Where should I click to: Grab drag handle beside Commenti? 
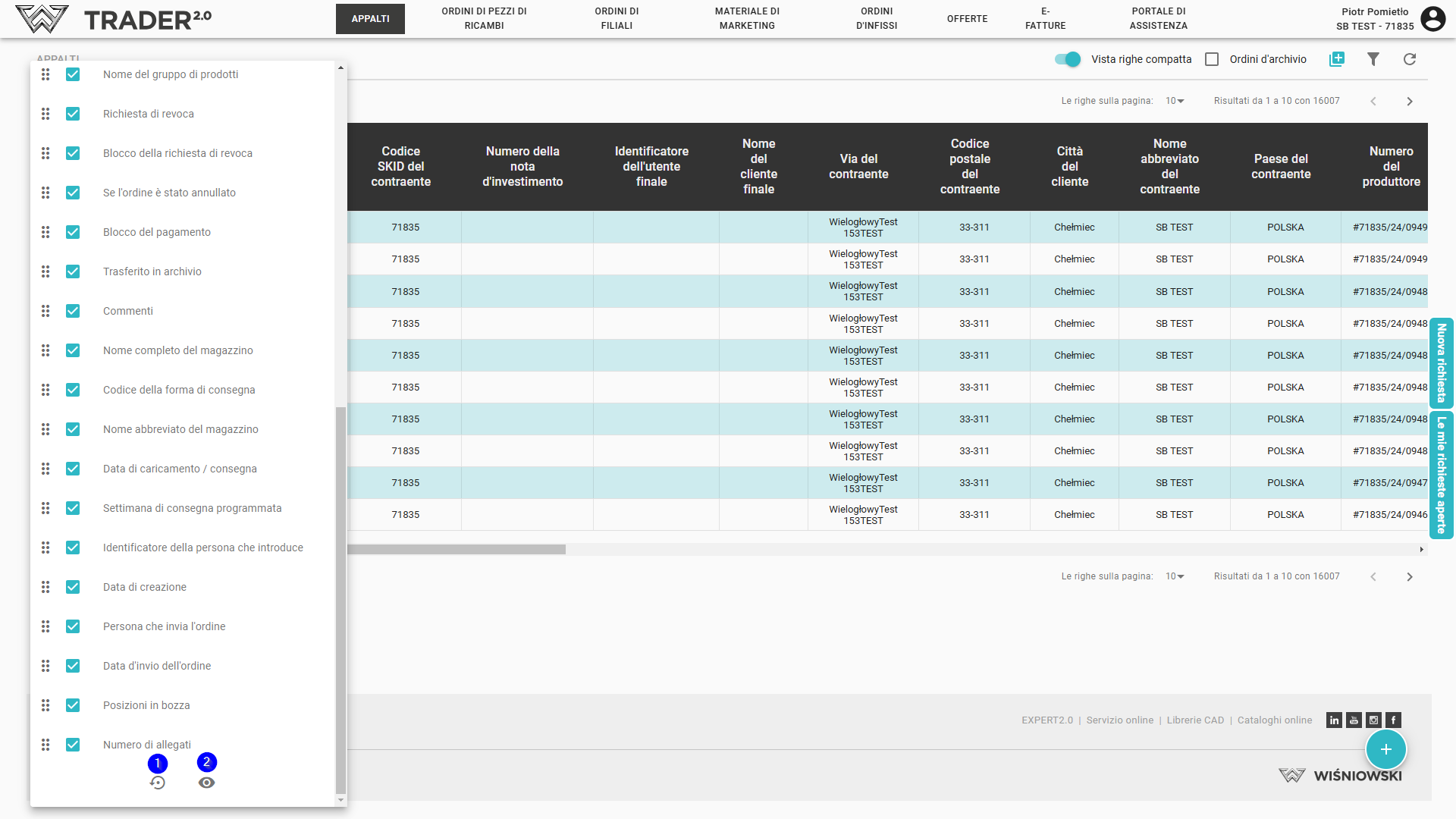(45, 311)
